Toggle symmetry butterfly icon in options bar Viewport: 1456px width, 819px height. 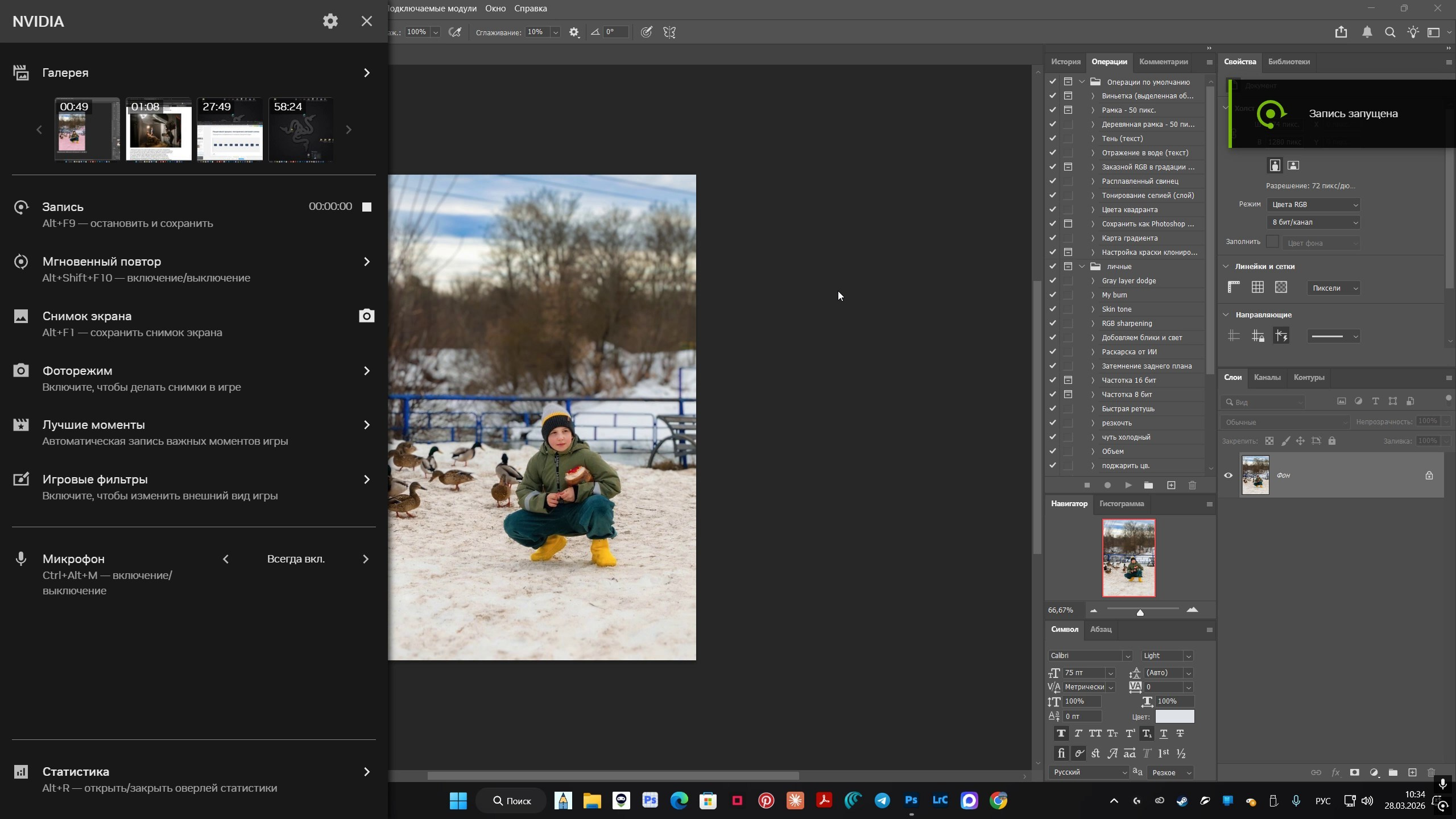pos(669,32)
